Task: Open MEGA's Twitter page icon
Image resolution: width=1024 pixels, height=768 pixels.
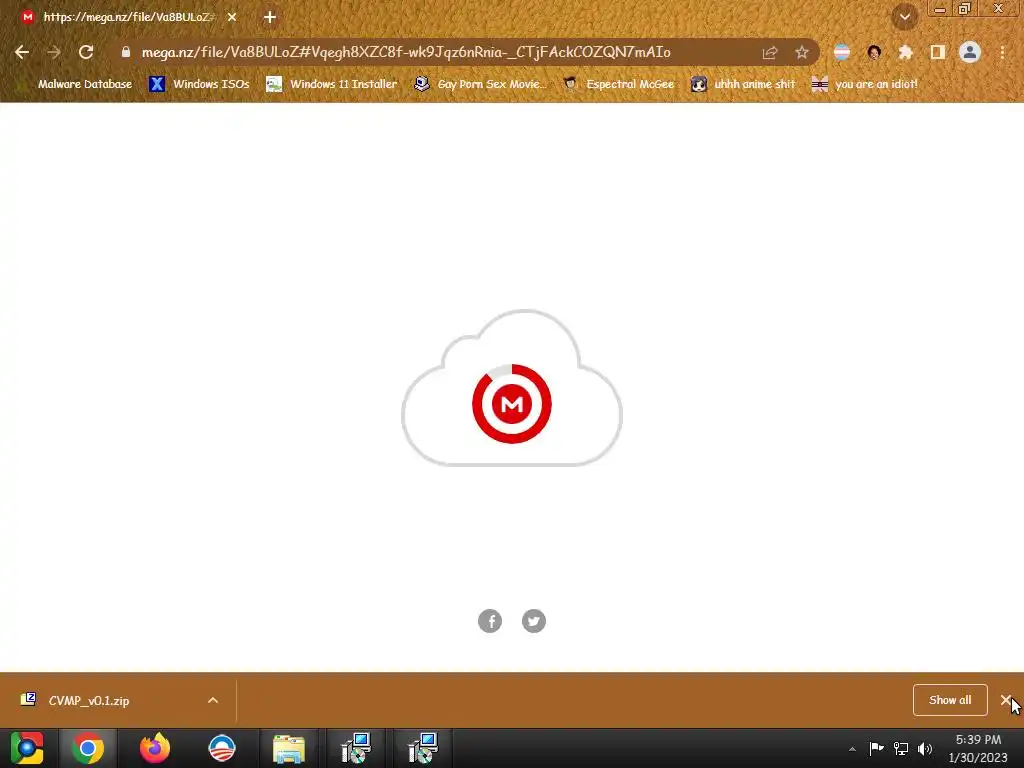Action: [x=534, y=621]
